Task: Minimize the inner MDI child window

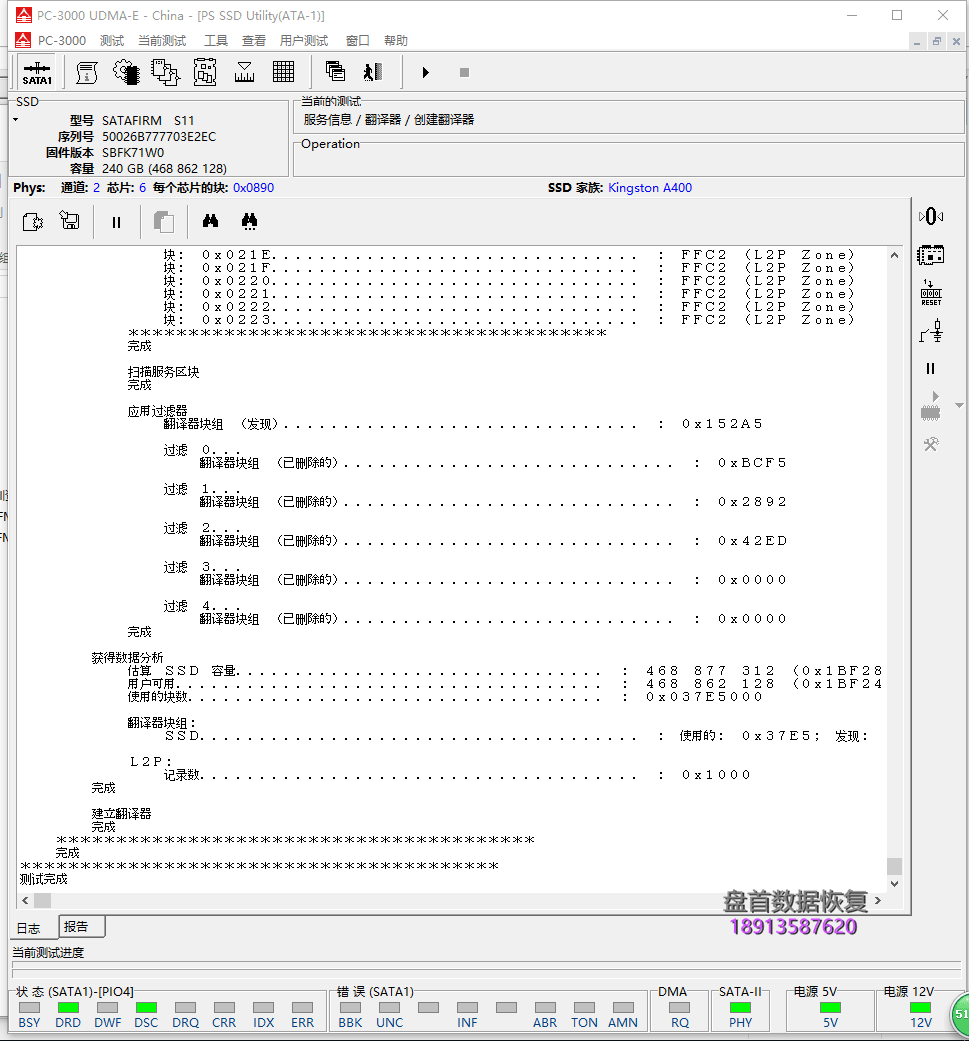Action: point(917,41)
